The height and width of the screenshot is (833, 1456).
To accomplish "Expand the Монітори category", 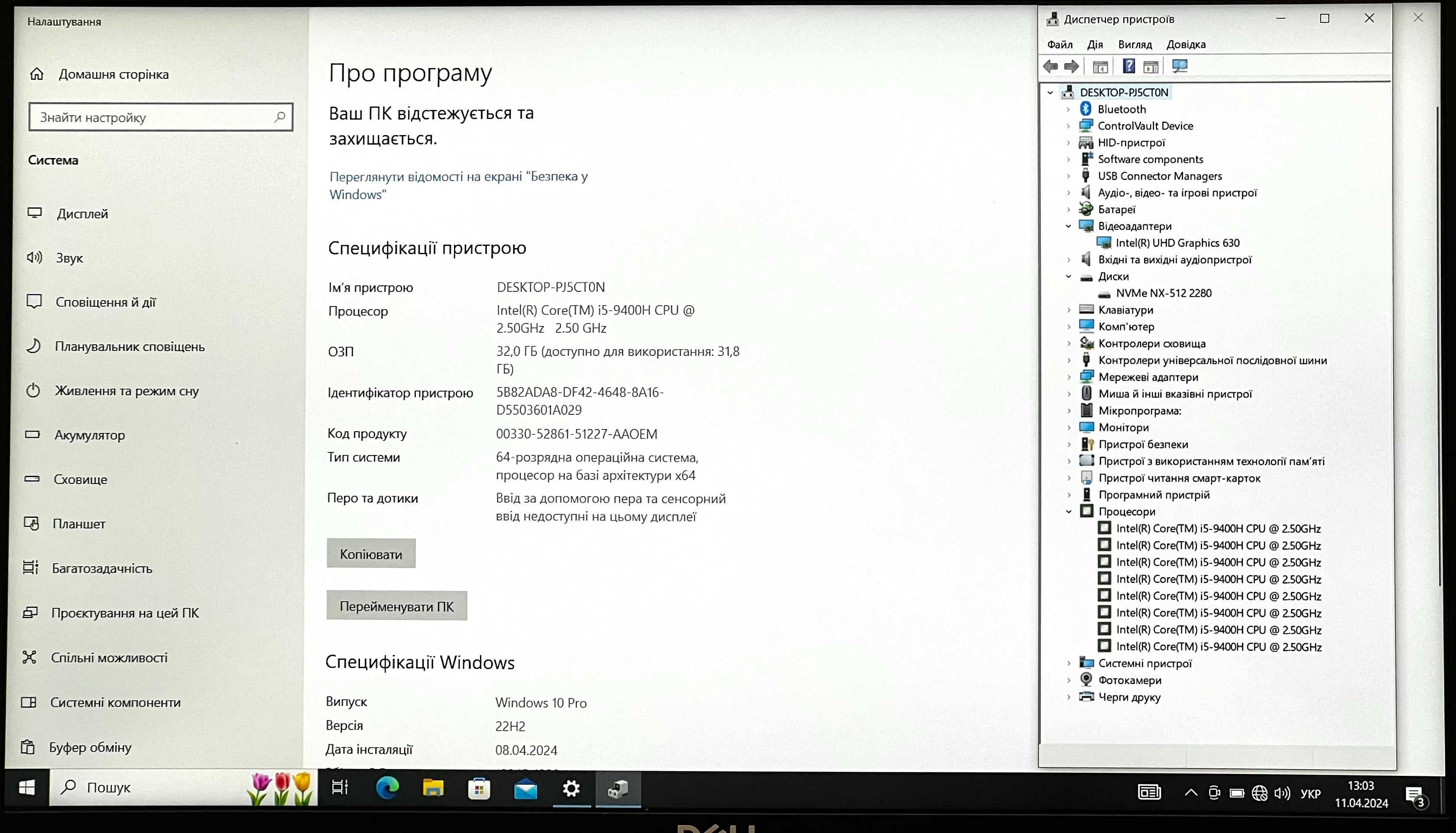I will [x=1069, y=428].
